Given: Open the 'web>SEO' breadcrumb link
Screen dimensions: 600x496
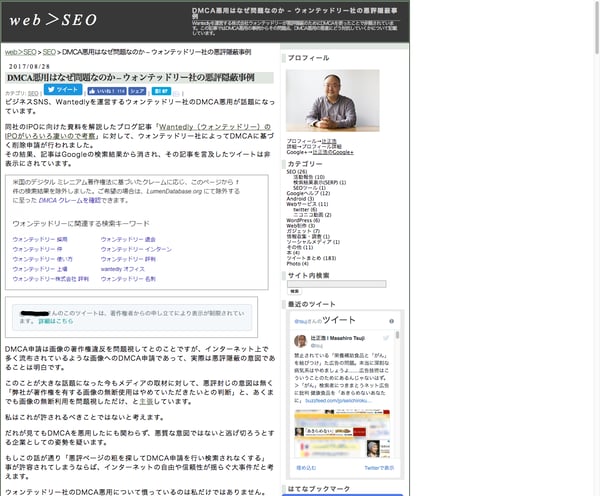Looking at the screenshot, I should coord(21,52).
